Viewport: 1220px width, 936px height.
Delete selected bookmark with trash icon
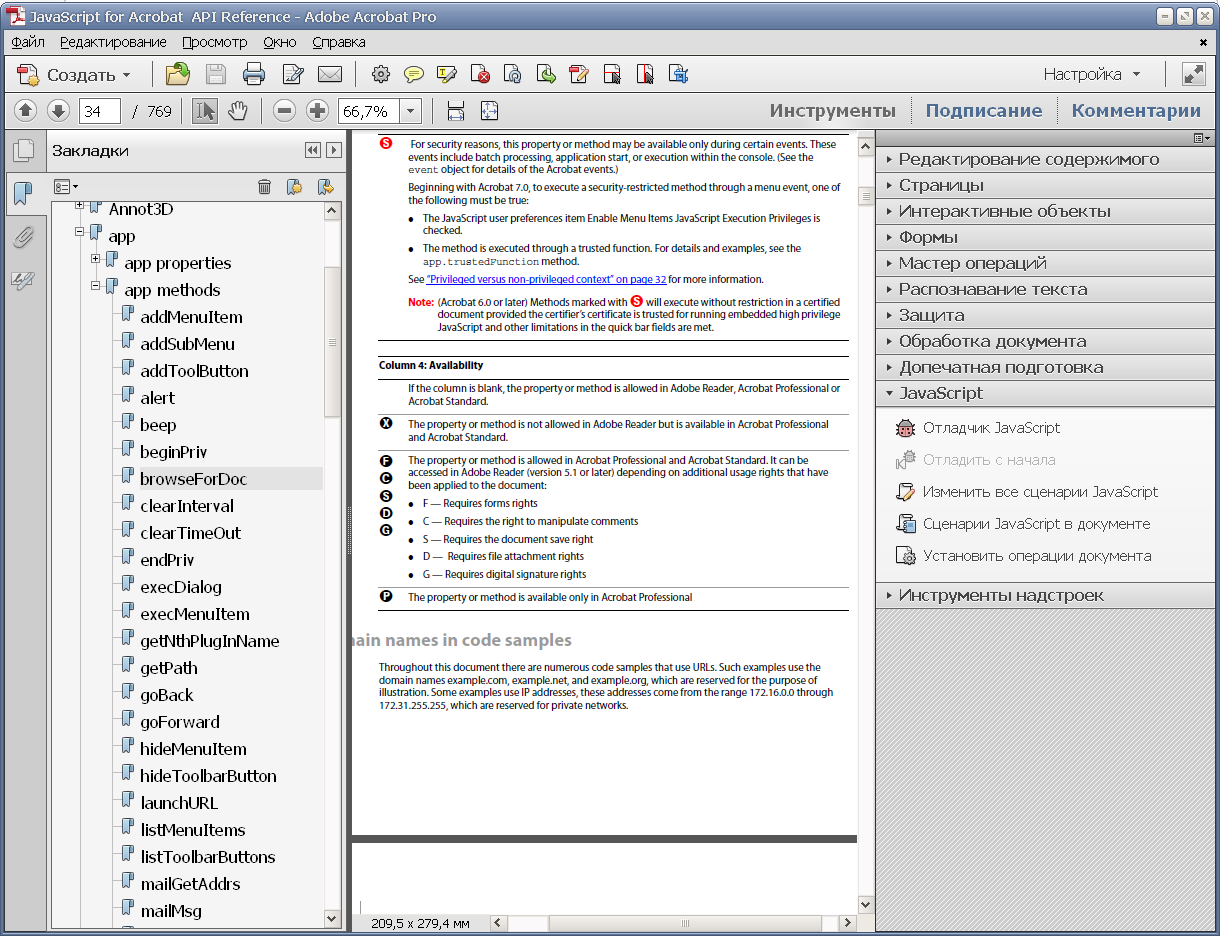264,186
